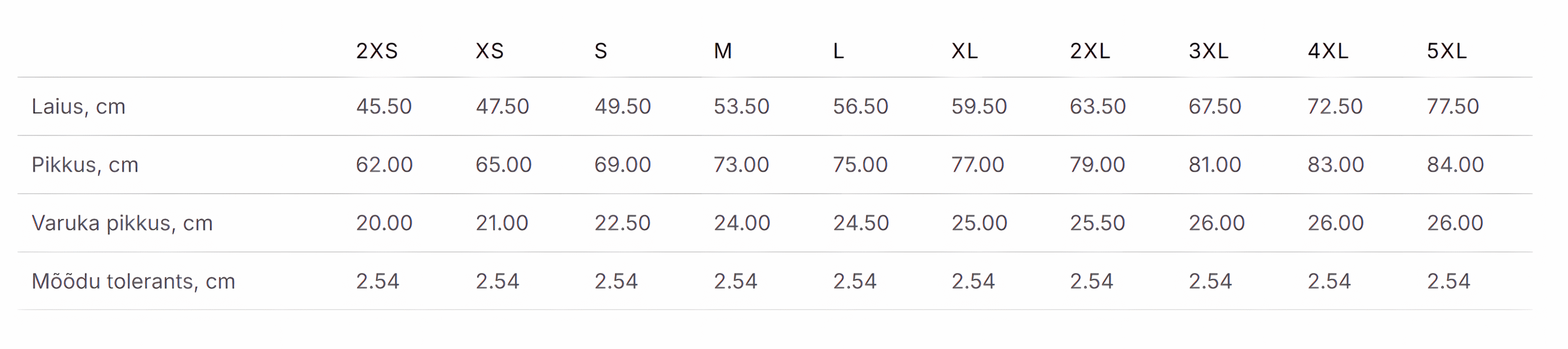
Task: Click the 22.50 sleeve length for S
Action: pyautogui.click(x=622, y=223)
